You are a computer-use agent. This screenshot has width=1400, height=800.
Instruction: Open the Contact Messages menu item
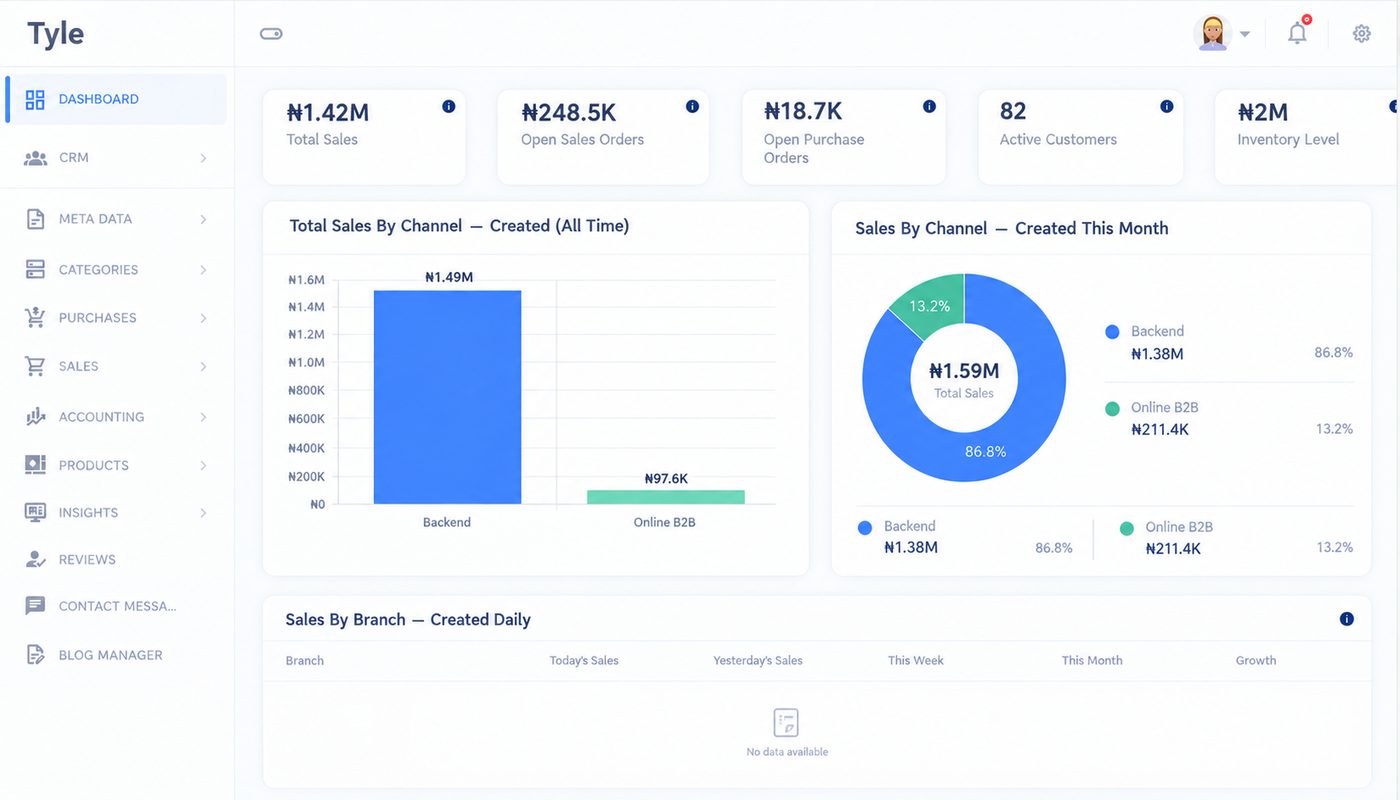tap(116, 606)
